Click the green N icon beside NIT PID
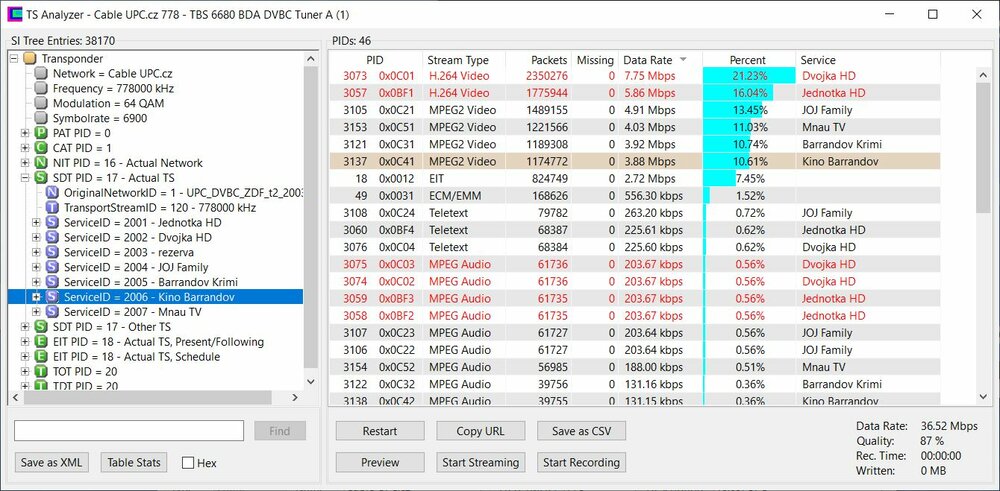The width and height of the screenshot is (1000, 491). click(41, 163)
